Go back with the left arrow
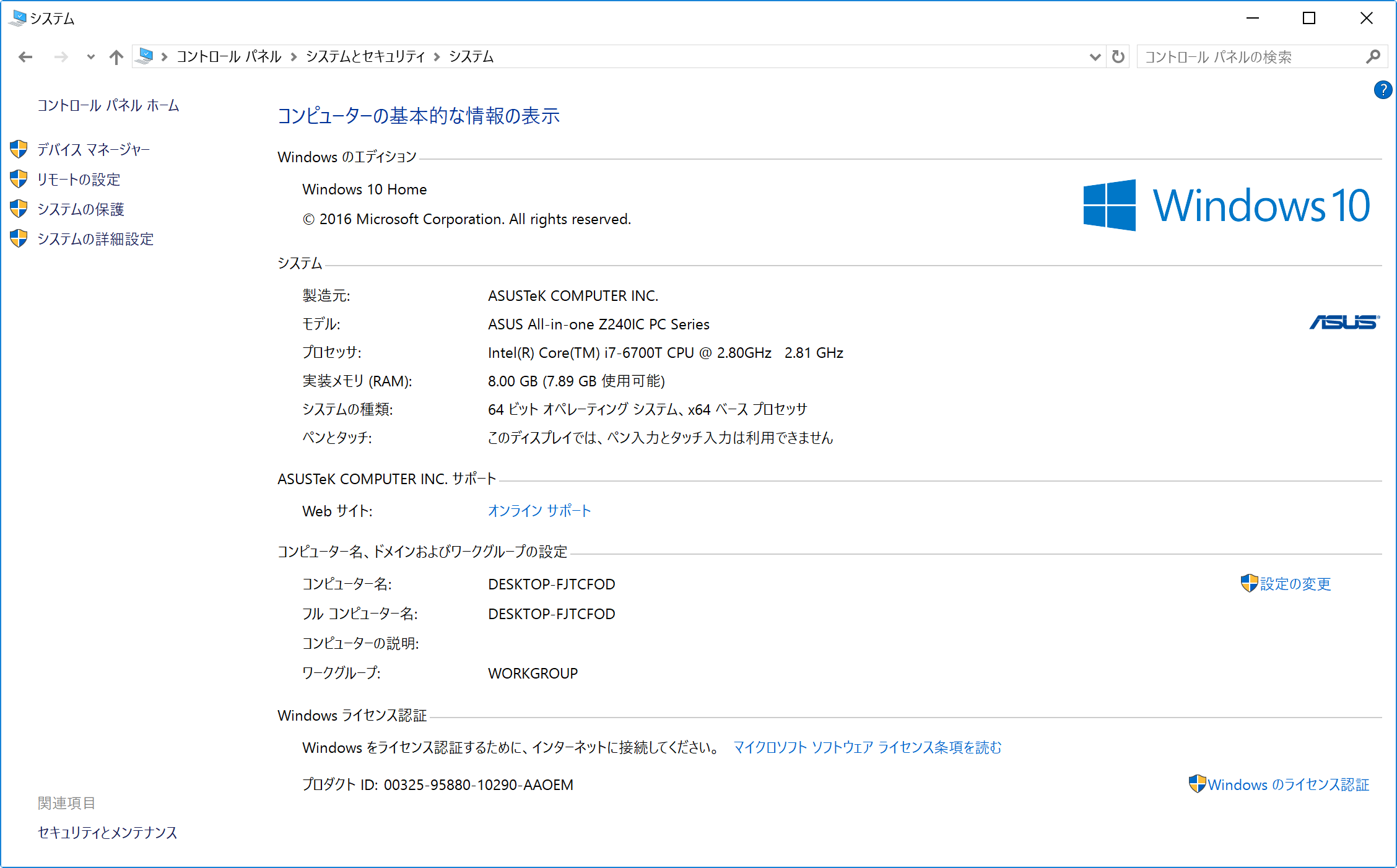 coord(25,57)
